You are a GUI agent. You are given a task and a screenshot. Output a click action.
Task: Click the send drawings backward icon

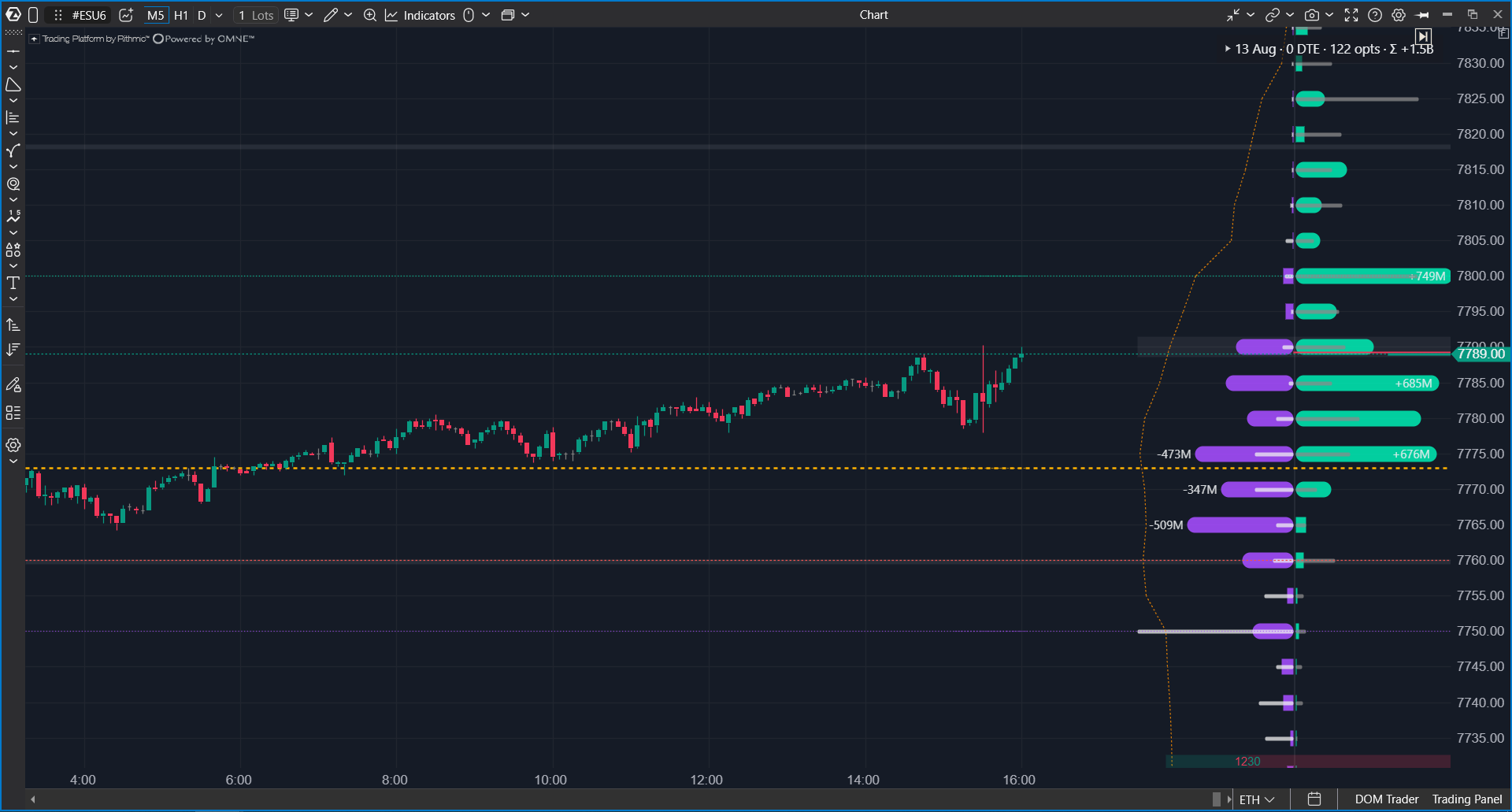click(13, 350)
